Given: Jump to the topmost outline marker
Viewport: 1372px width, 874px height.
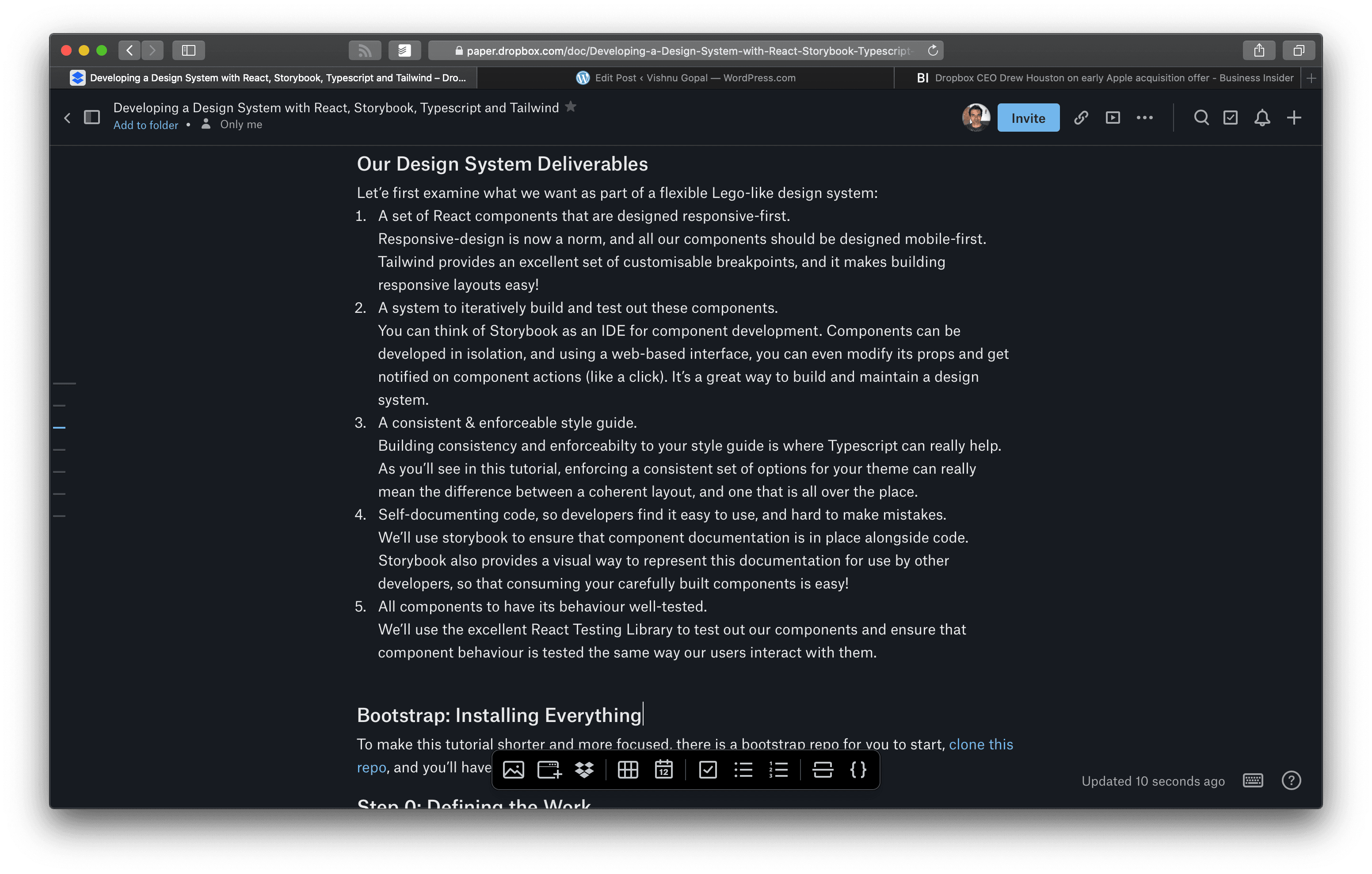Looking at the screenshot, I should coord(65,384).
